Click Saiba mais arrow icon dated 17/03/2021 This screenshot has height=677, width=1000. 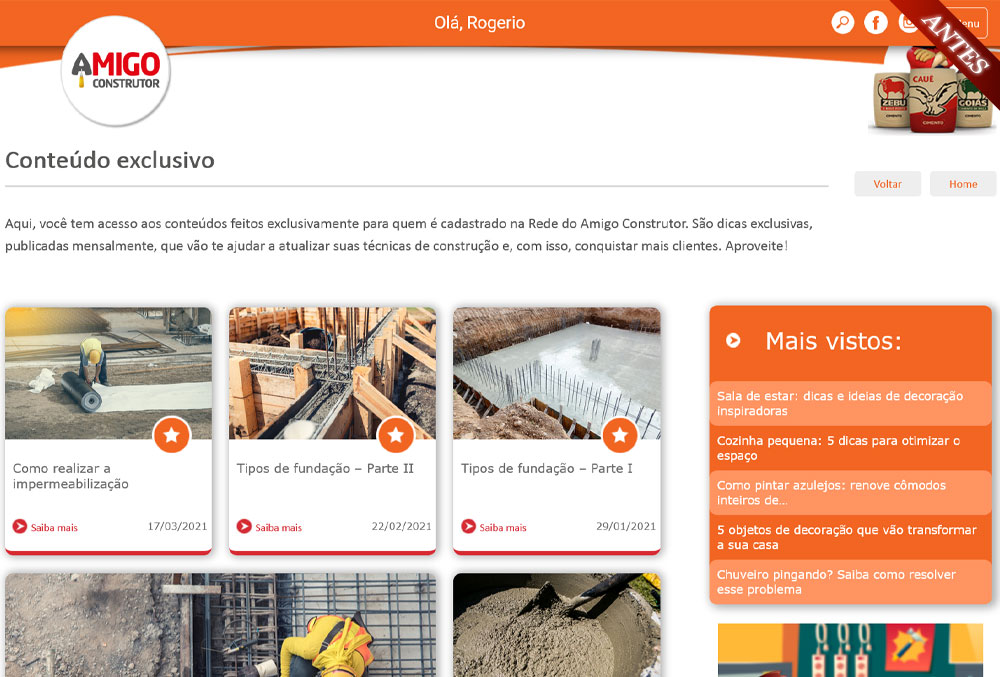click(20, 527)
